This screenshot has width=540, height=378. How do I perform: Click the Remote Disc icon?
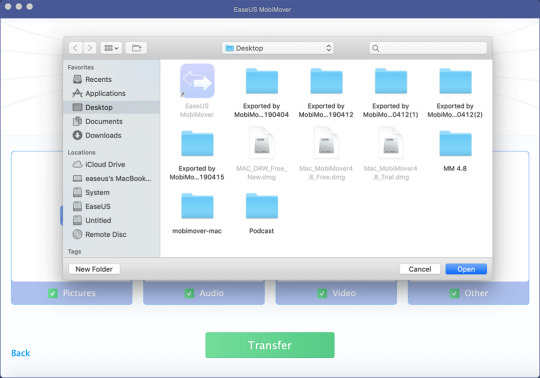(x=77, y=234)
